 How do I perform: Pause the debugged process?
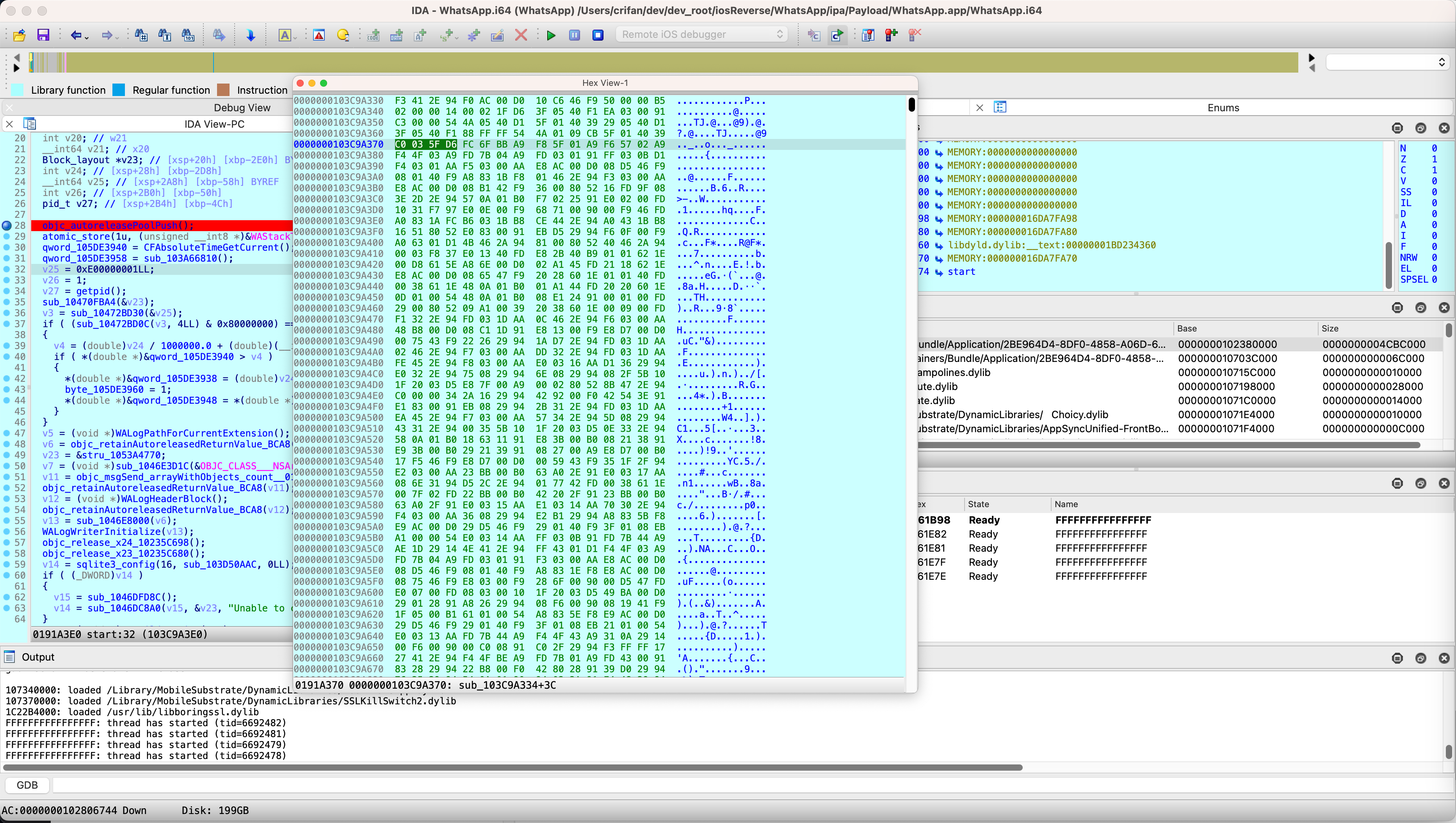tap(574, 35)
